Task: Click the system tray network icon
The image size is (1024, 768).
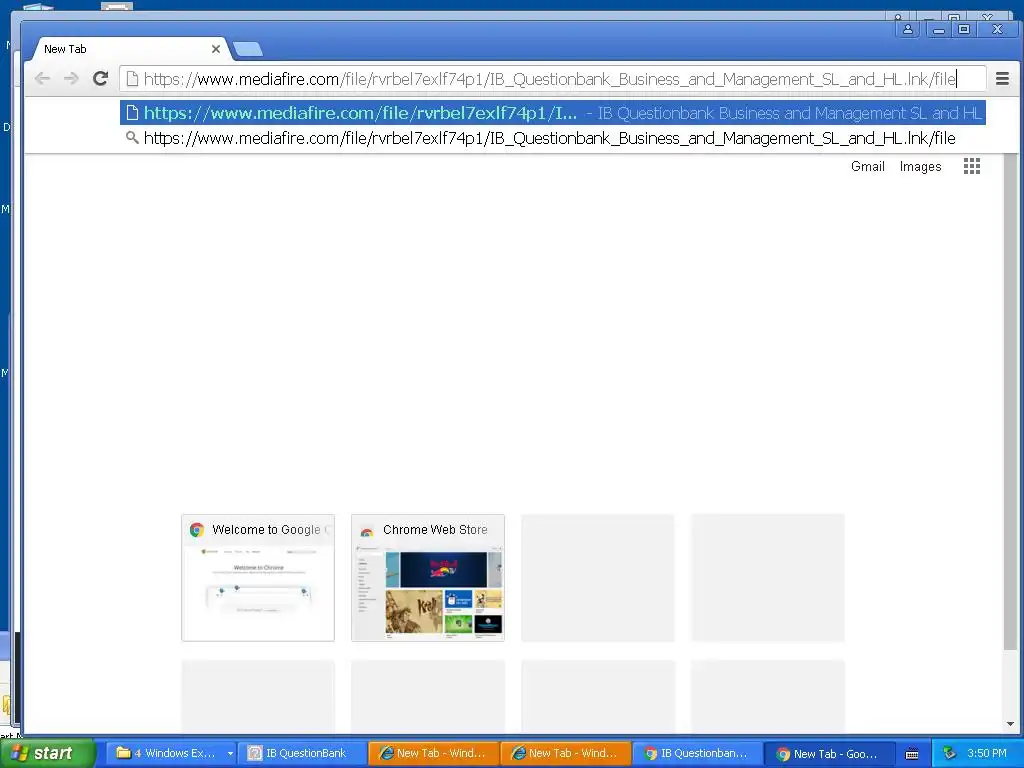Action: point(950,753)
